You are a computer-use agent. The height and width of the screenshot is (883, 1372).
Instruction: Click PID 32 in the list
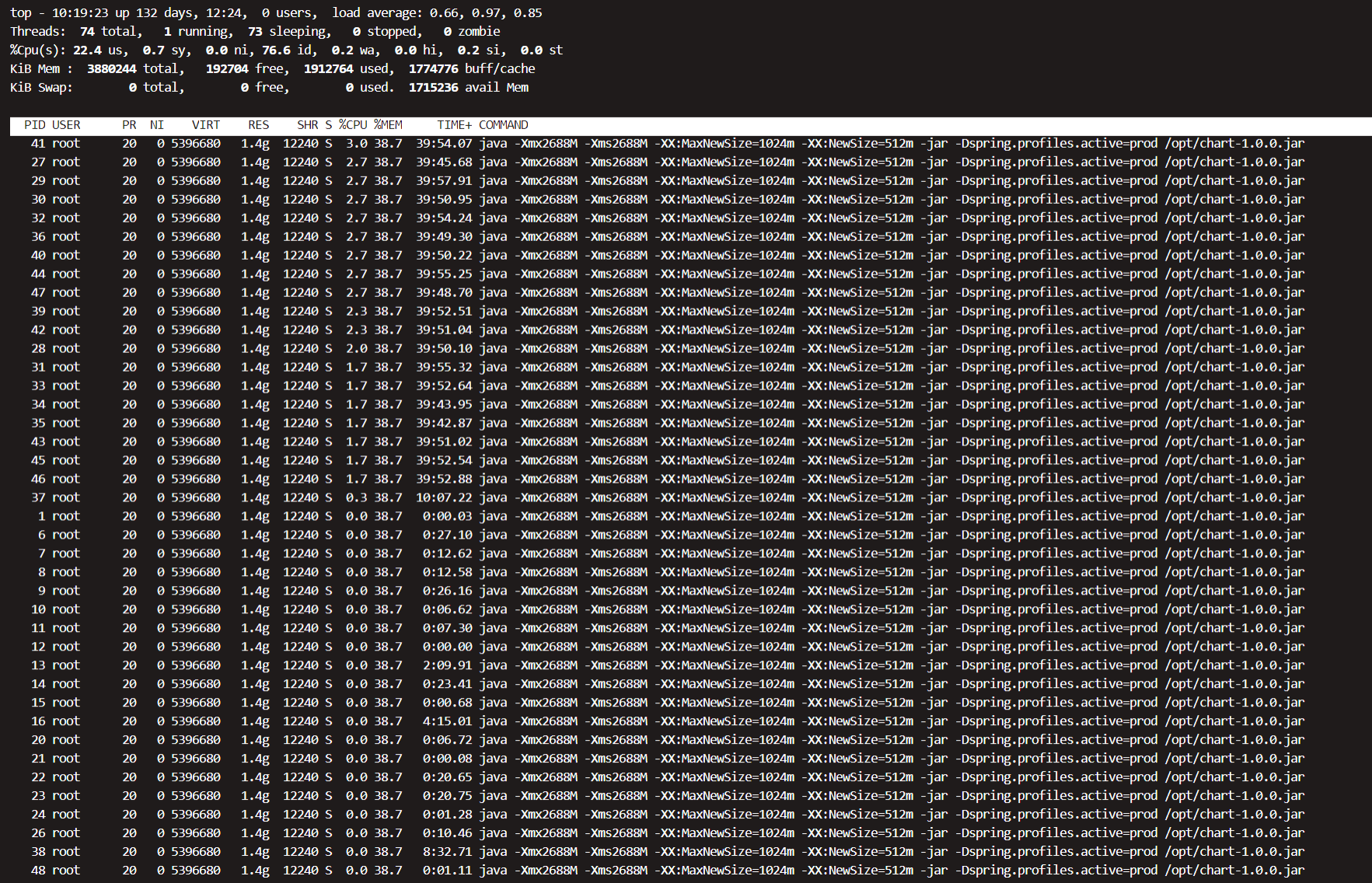[38, 218]
